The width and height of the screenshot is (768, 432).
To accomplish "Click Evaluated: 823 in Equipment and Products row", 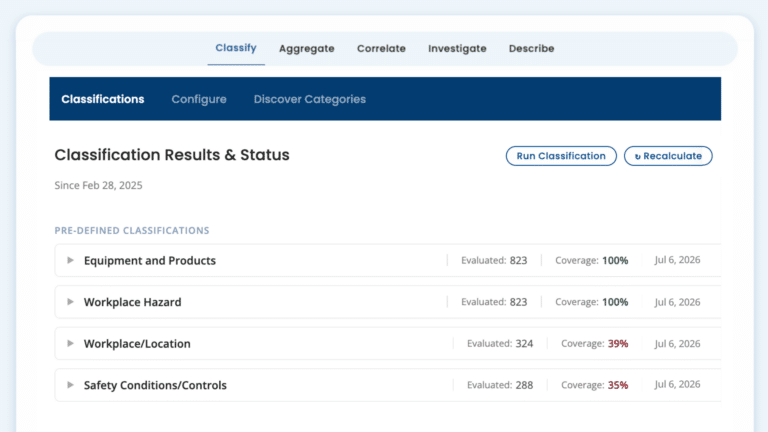I will [x=494, y=261].
